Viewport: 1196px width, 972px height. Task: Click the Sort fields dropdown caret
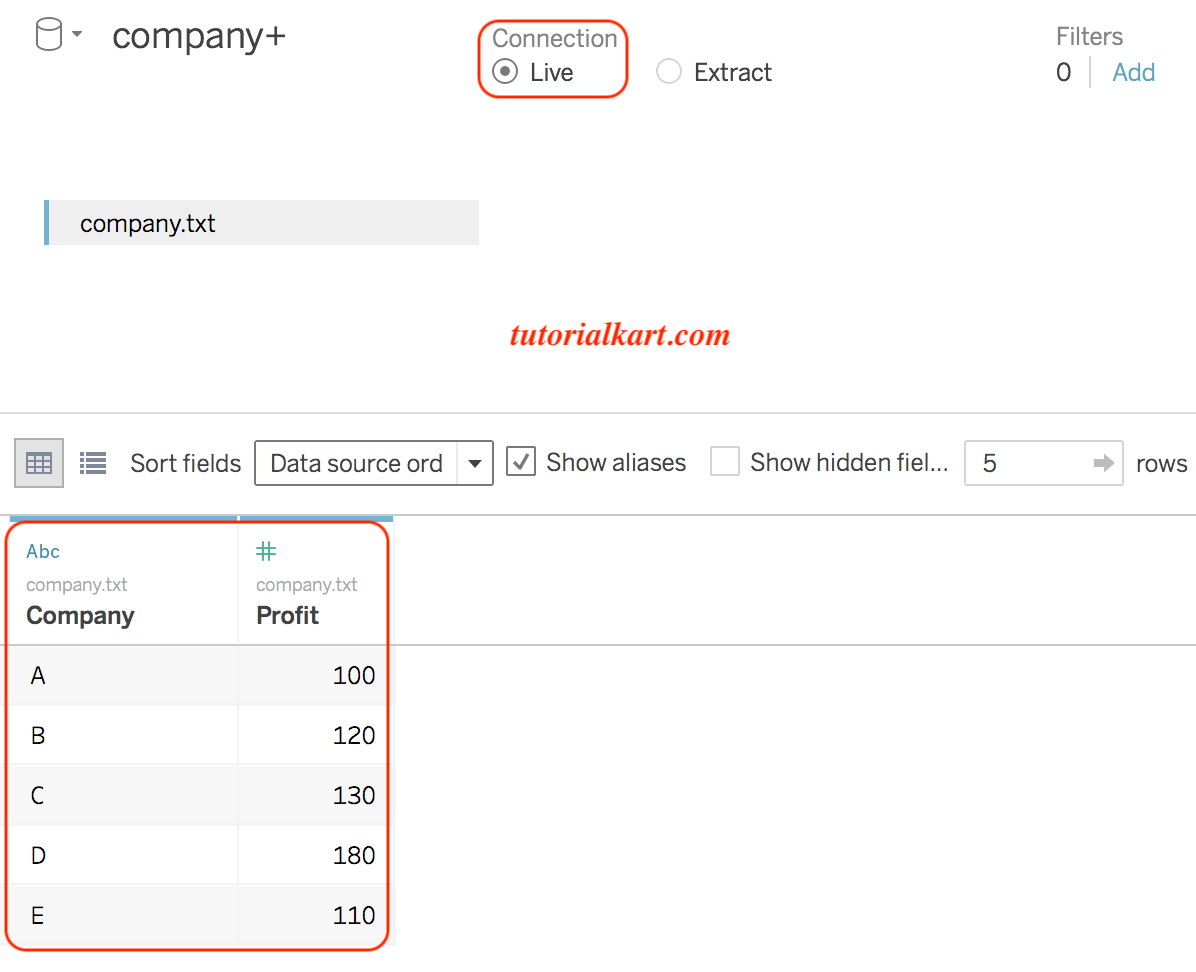point(476,463)
